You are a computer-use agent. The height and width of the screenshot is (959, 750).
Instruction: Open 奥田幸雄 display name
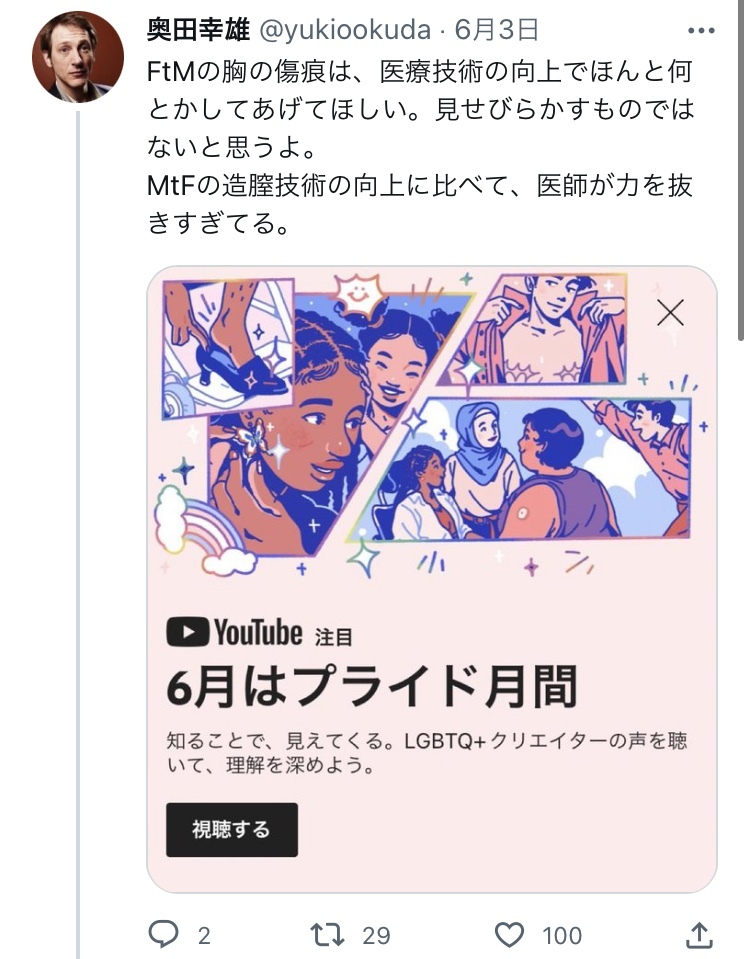(198, 29)
